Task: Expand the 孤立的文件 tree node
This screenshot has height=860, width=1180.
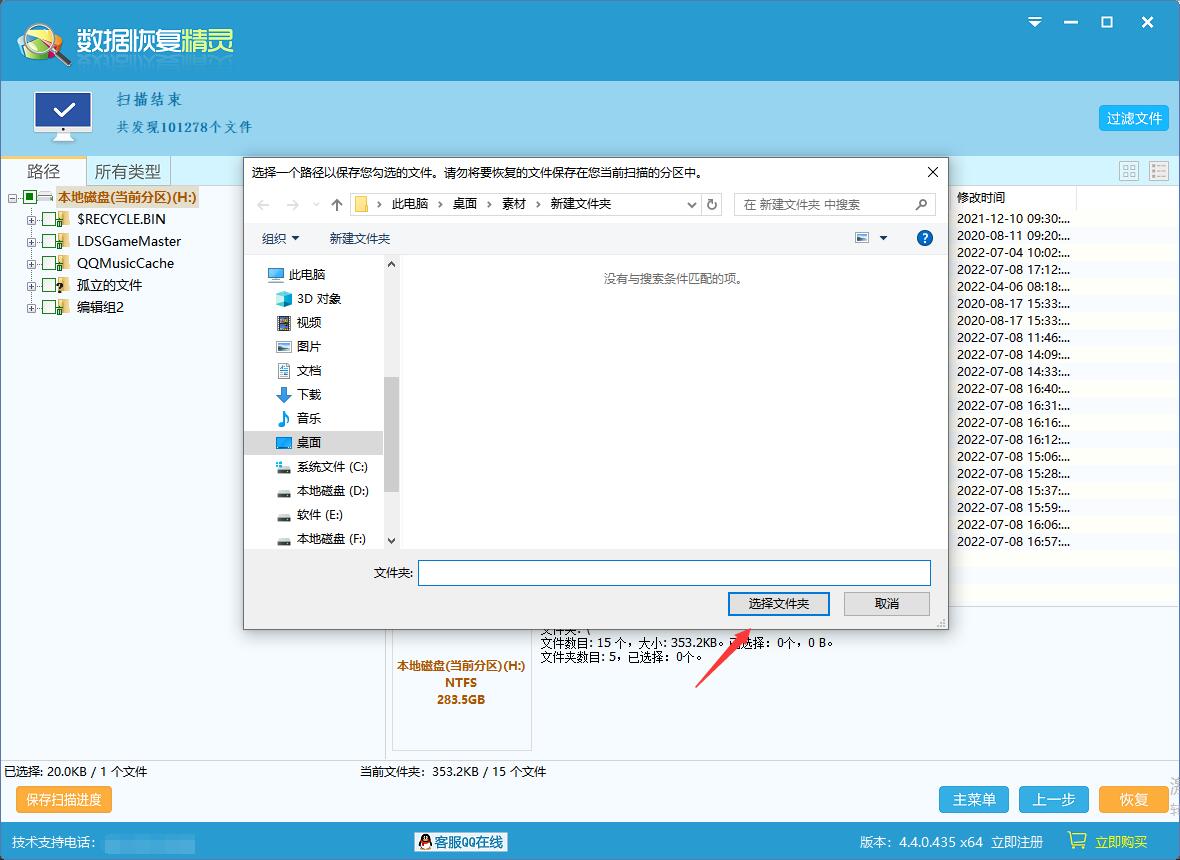Action: click(31, 286)
